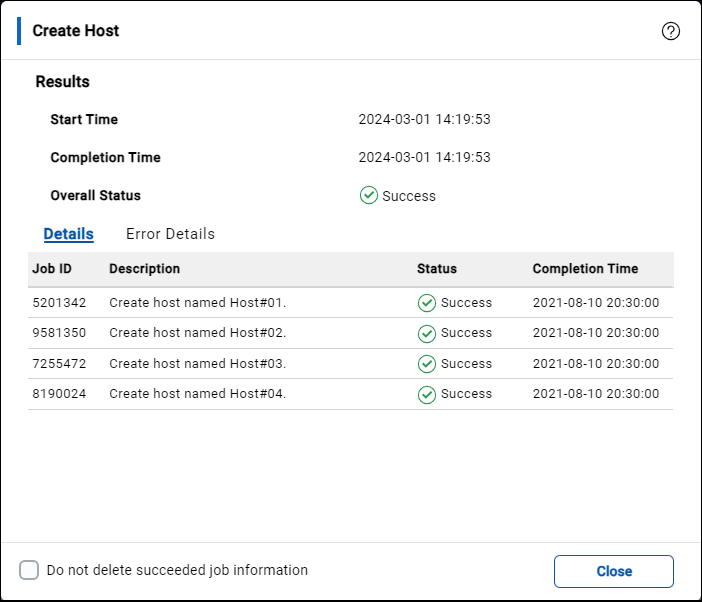The height and width of the screenshot is (602, 702).
Task: Click the Description column header
Action: (145, 269)
